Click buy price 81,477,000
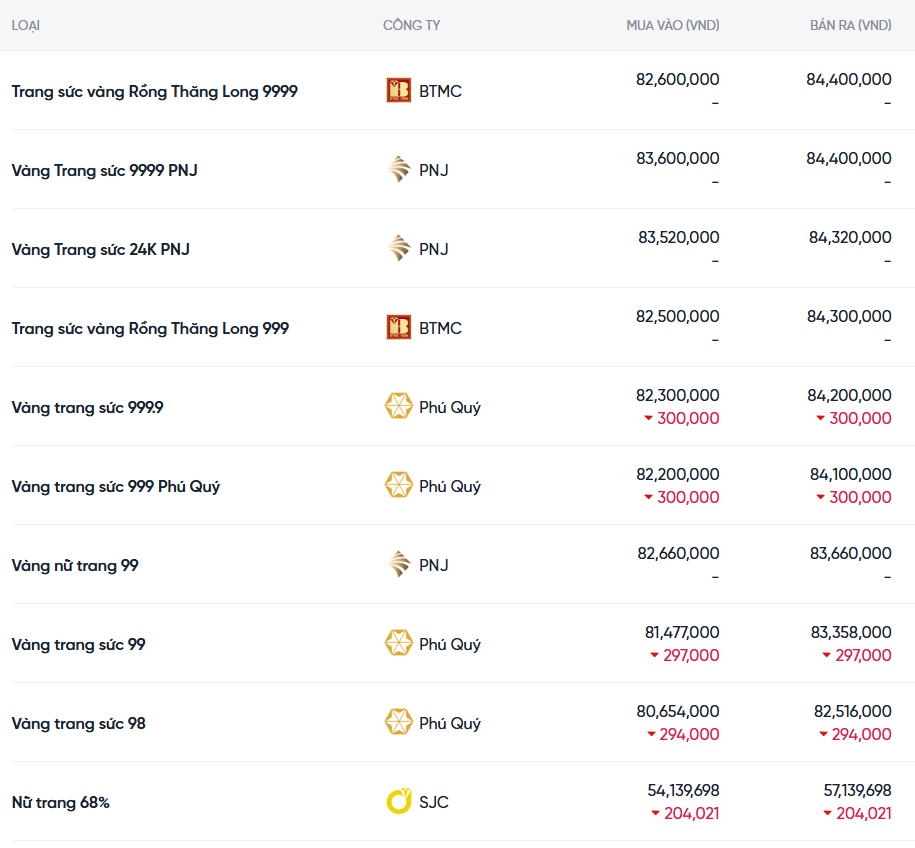 click(682, 632)
